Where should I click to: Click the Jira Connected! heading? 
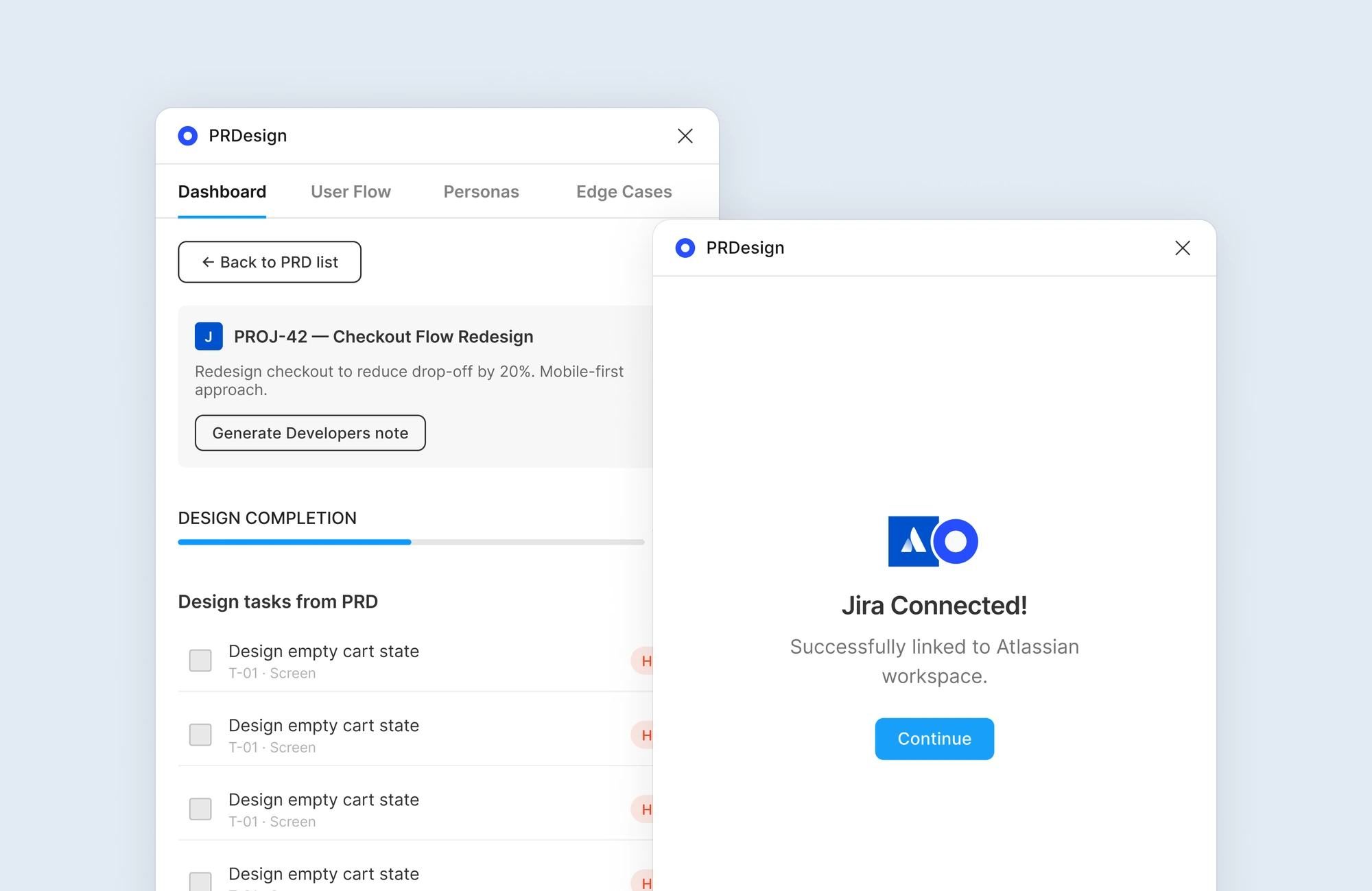934,605
